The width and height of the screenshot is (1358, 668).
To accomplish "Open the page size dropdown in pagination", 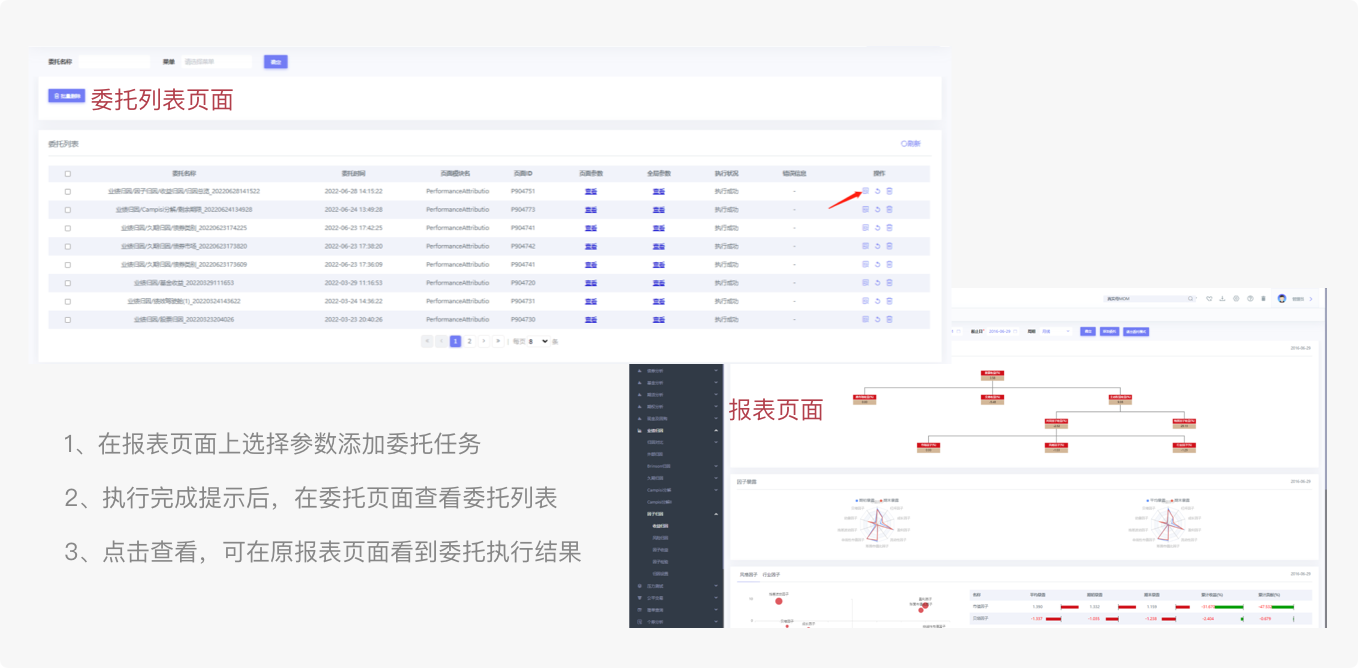I will point(538,341).
